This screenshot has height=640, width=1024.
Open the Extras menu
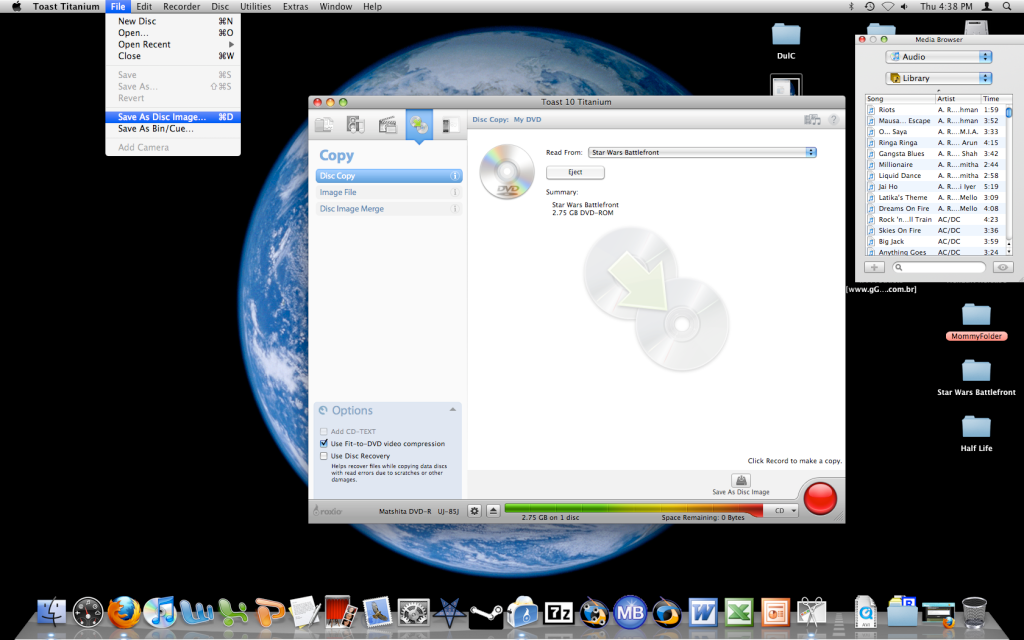point(295,7)
